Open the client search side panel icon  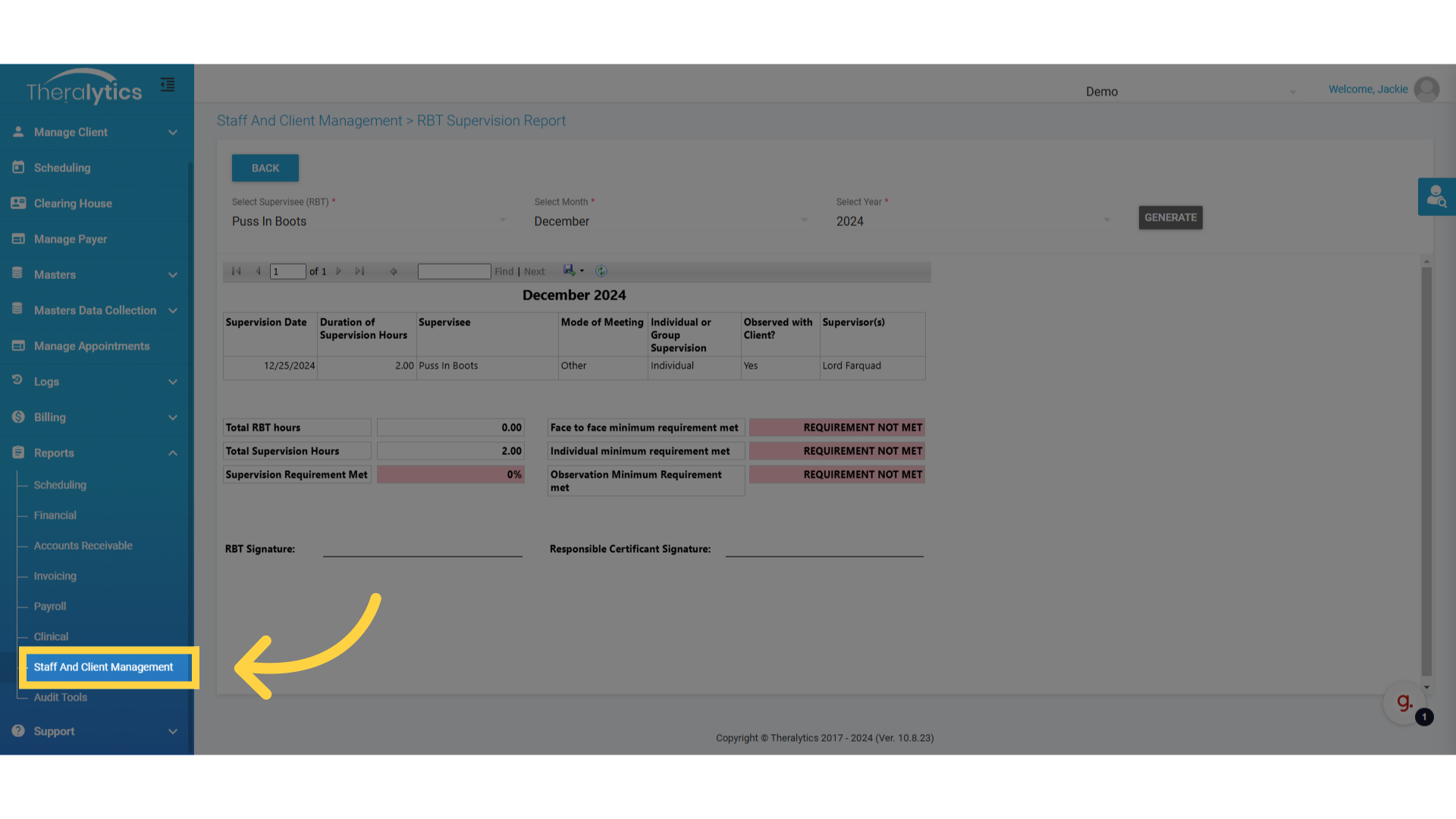click(x=1436, y=197)
